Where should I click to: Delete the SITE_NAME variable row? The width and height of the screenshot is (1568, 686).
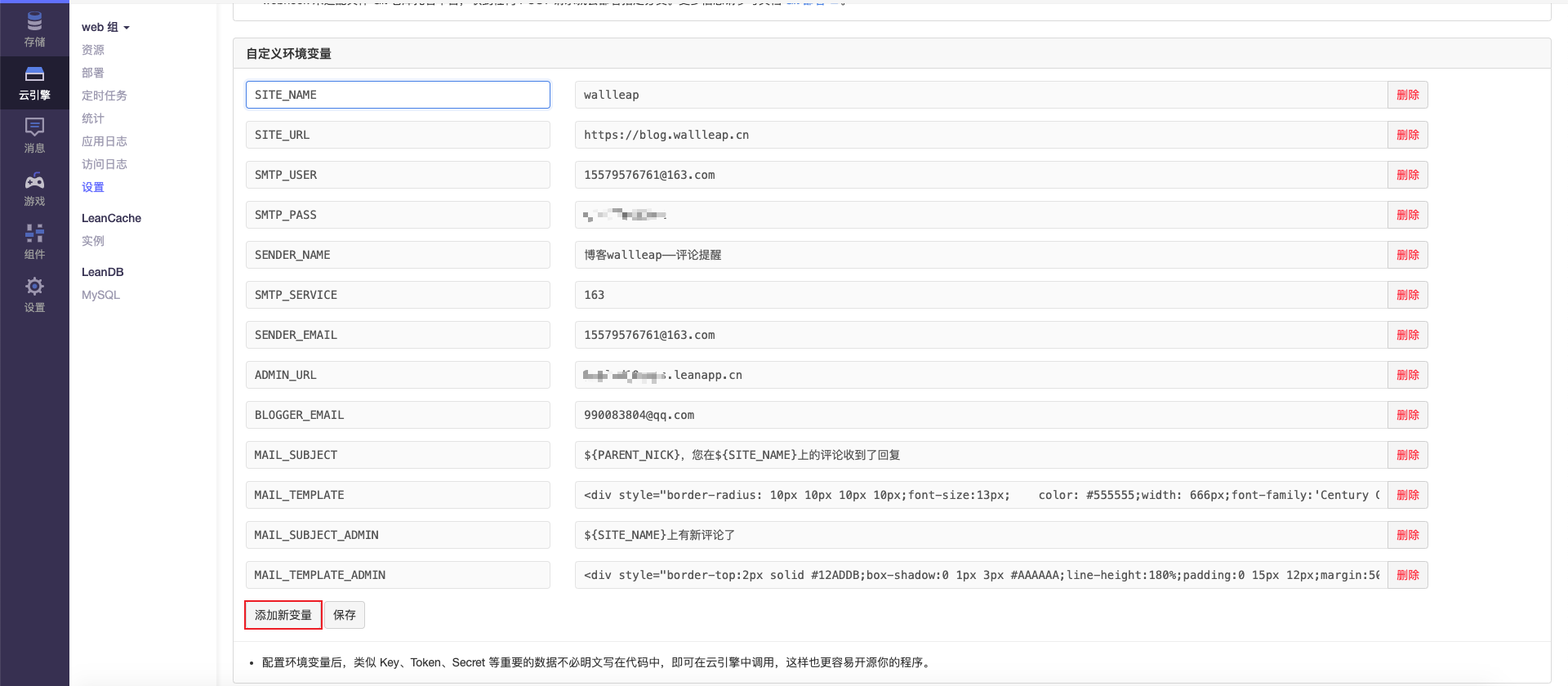pos(1407,95)
